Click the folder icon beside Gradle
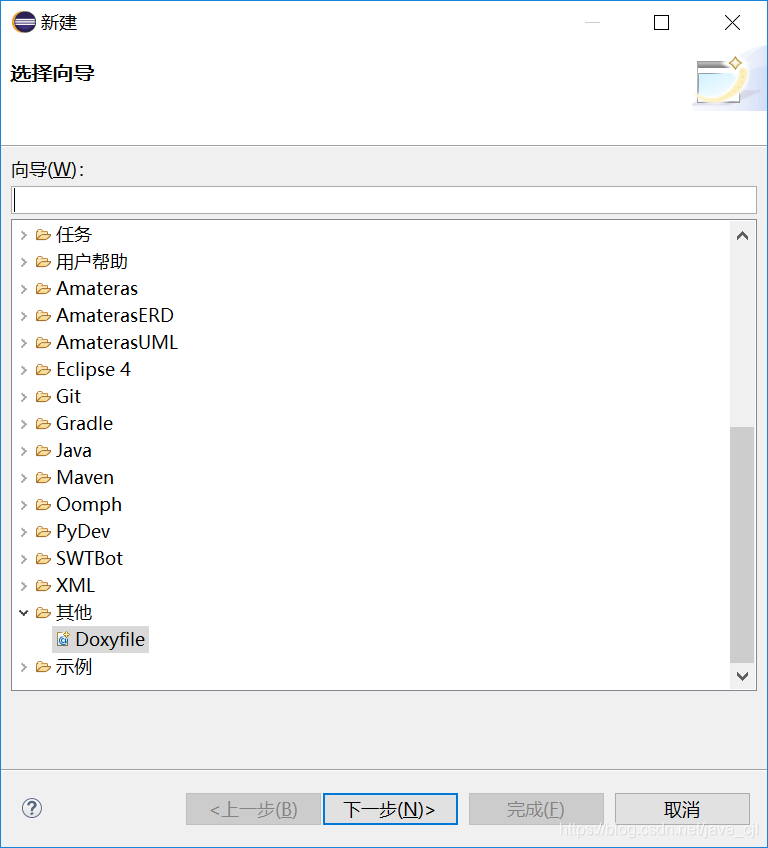 43,424
